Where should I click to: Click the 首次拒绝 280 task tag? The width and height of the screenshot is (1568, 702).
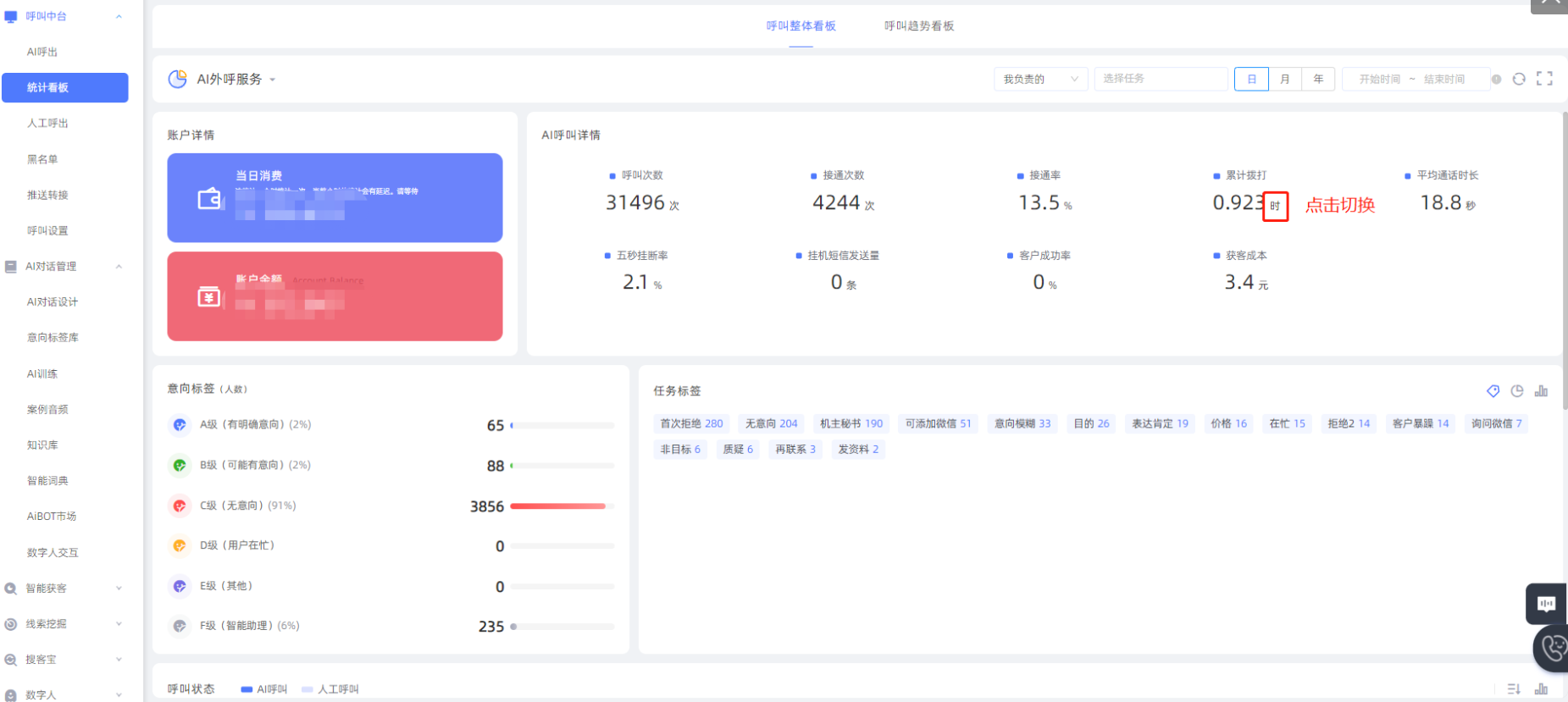tap(691, 423)
